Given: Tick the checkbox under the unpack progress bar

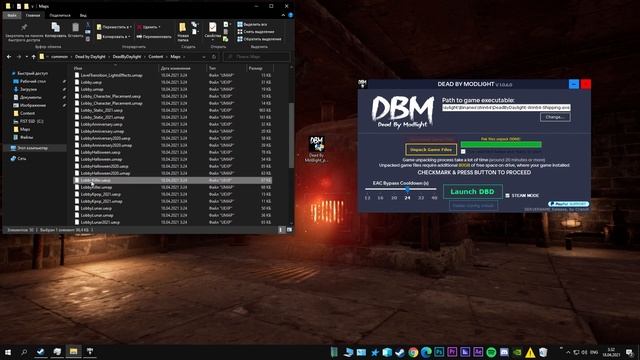Looking at the screenshot, I should [x=463, y=151].
